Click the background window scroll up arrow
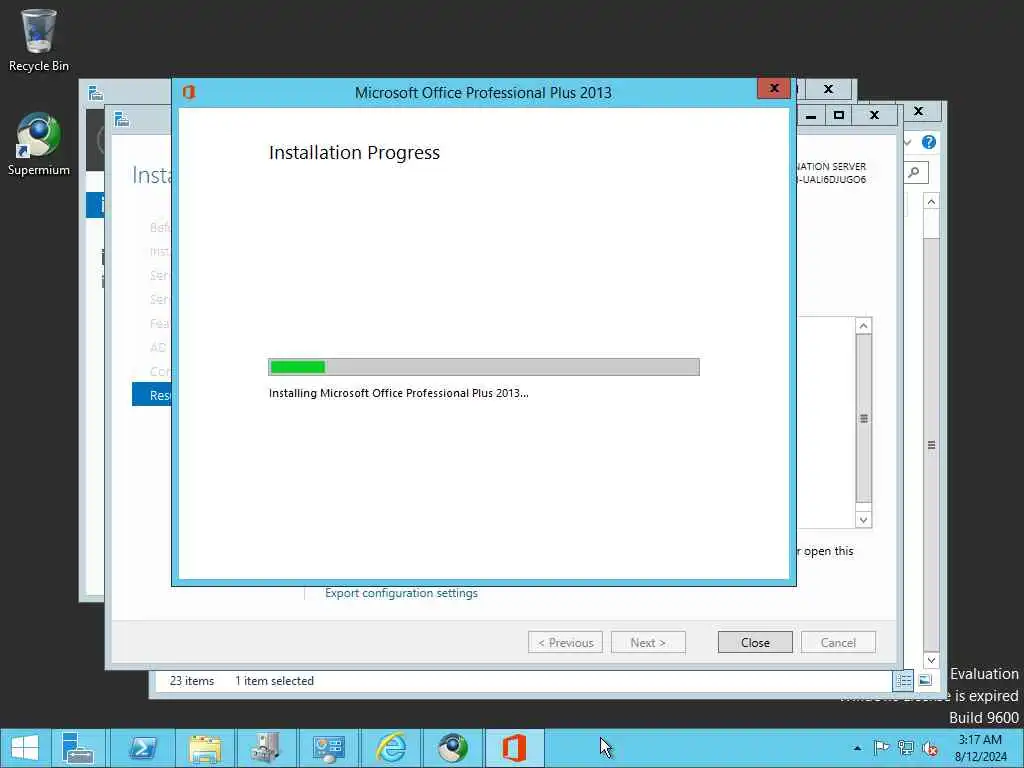Image resolution: width=1024 pixels, height=768 pixels. point(931,202)
